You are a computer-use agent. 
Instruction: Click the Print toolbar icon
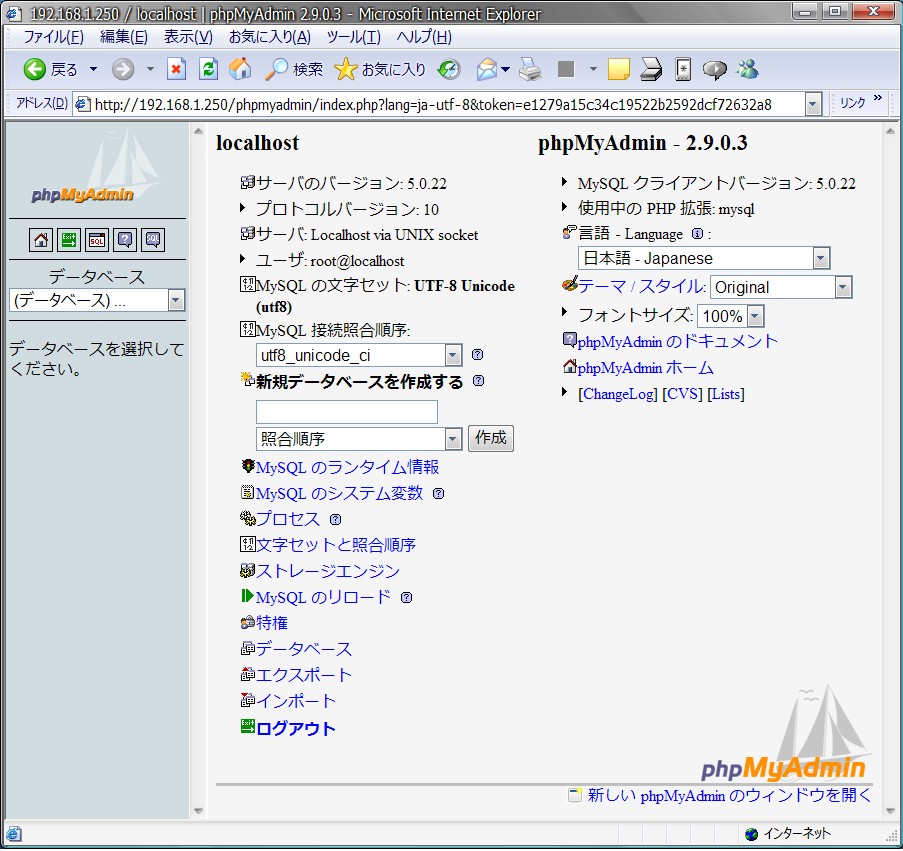530,70
